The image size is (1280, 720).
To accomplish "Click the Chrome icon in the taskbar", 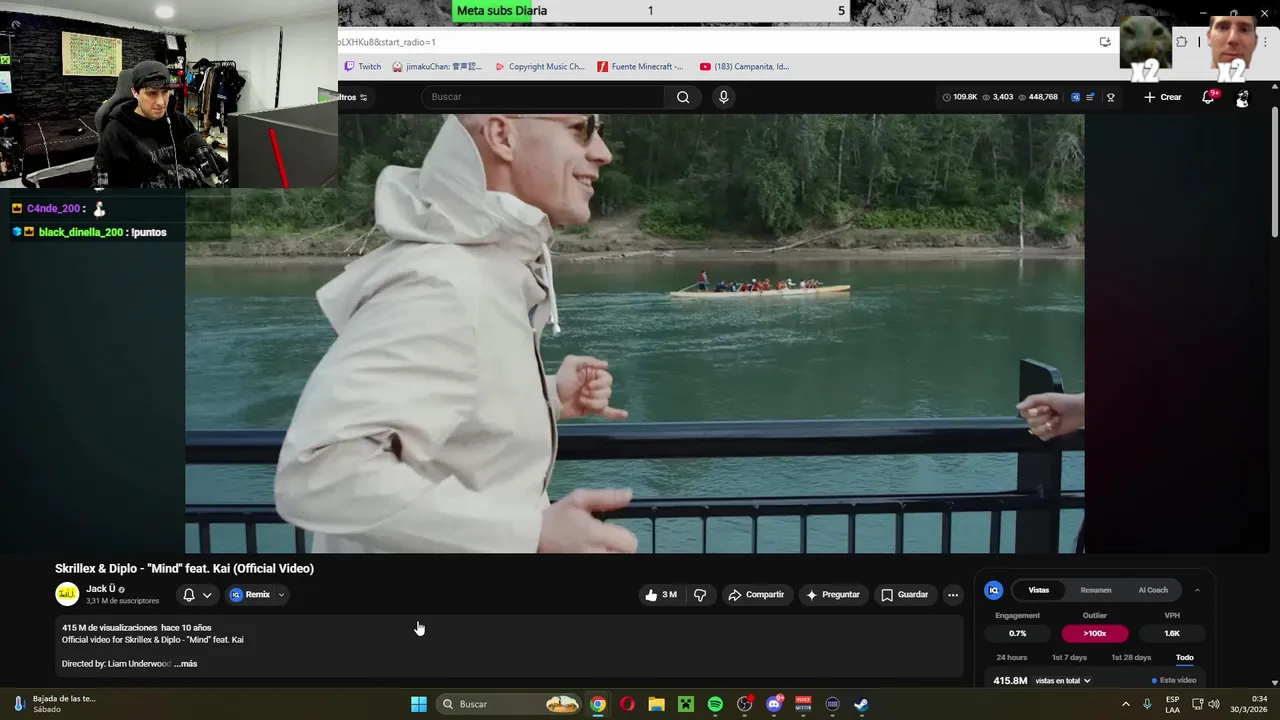I will tap(597, 704).
